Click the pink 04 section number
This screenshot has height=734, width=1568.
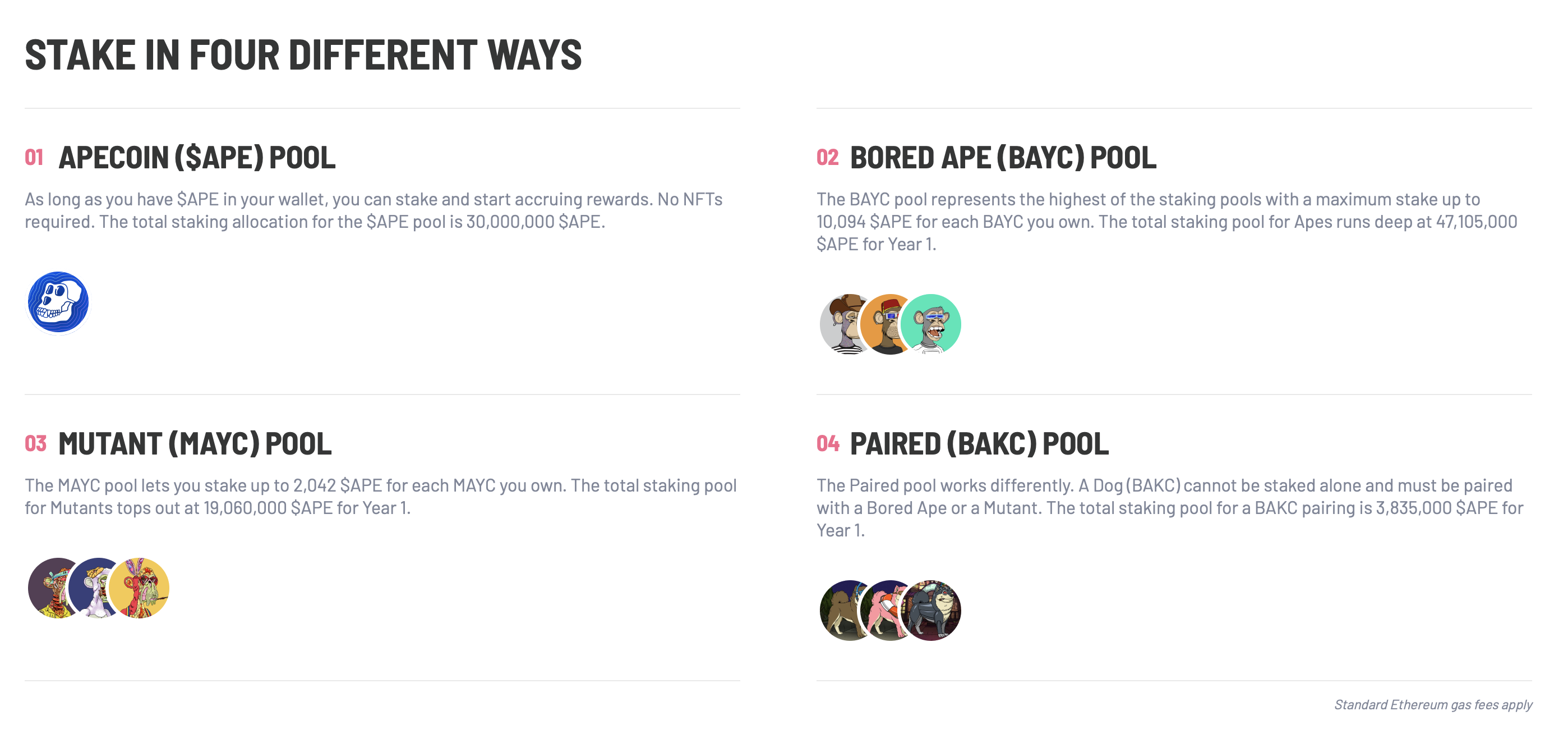pyautogui.click(x=828, y=443)
